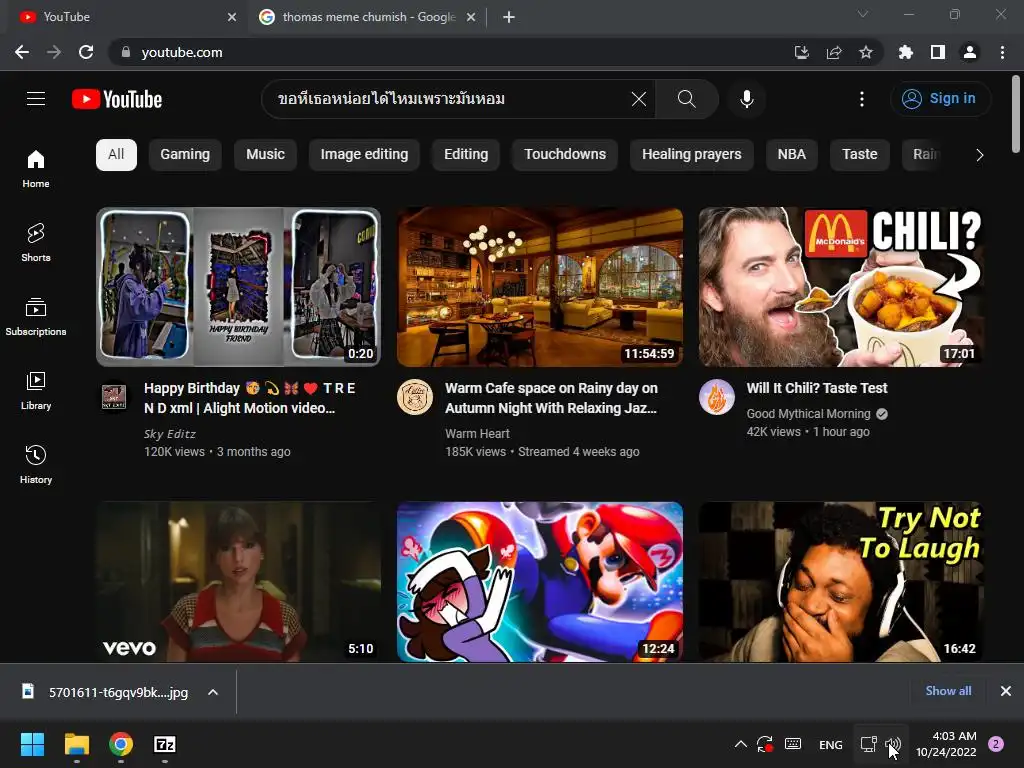Toggle the Chrome side panel icon

coord(937,52)
